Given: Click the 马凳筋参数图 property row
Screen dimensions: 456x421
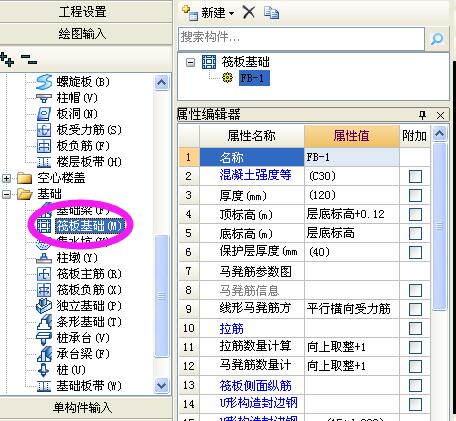Looking at the screenshot, I should point(305,271).
